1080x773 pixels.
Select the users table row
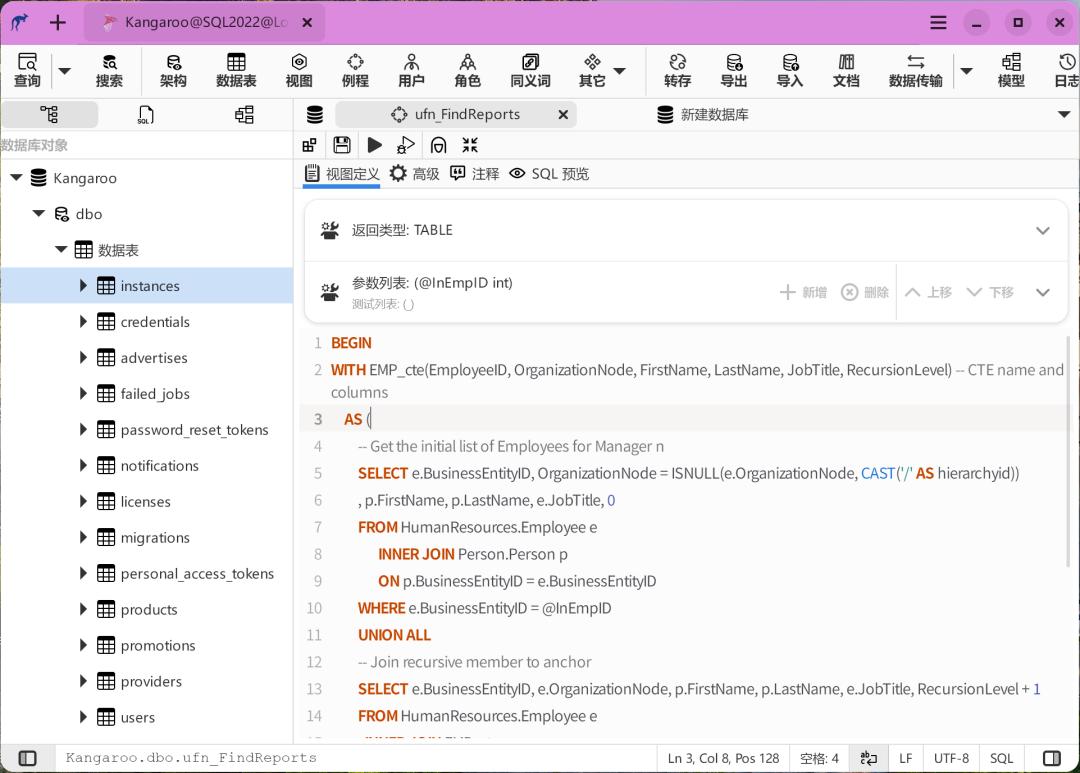tap(147, 717)
